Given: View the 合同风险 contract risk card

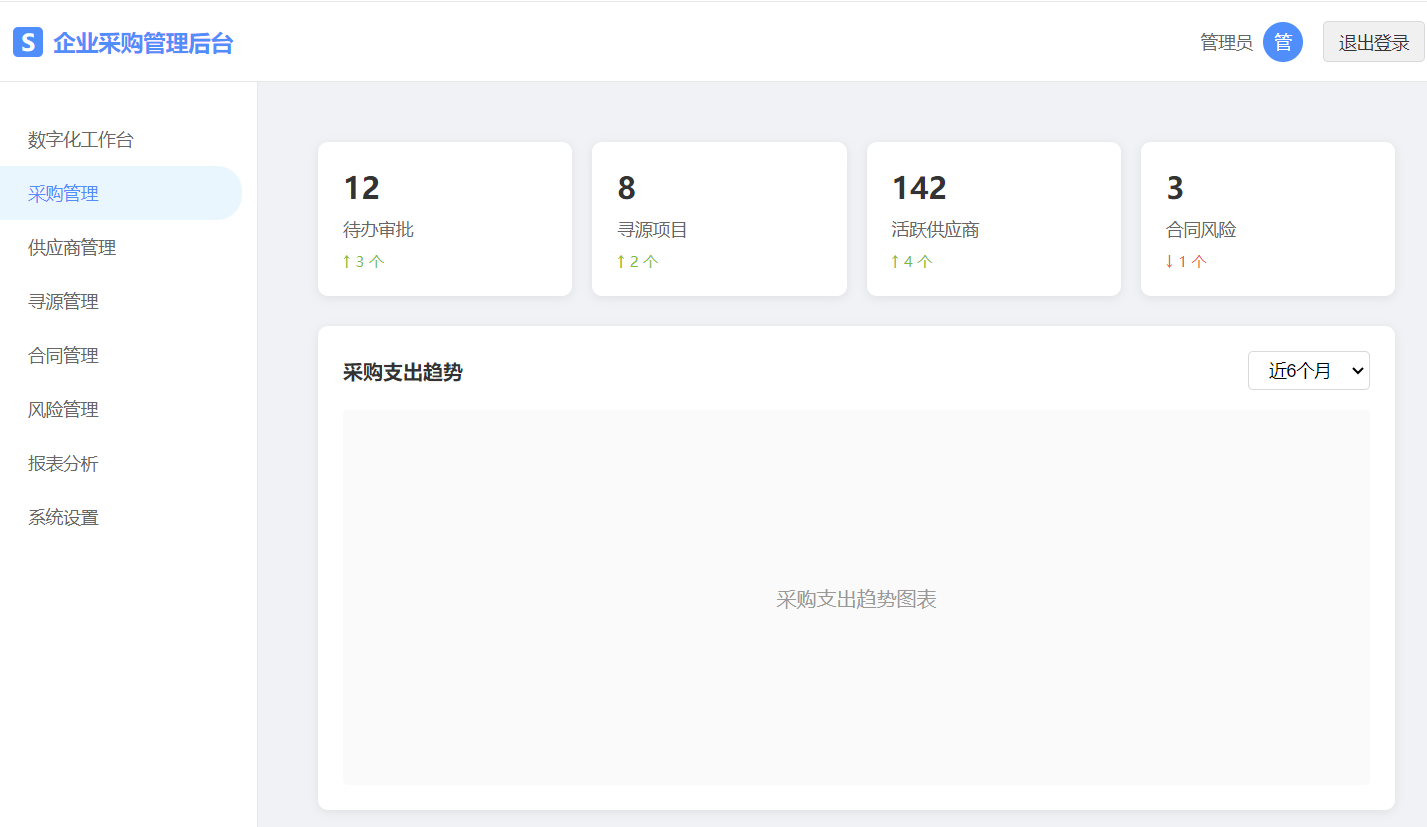Looking at the screenshot, I should pyautogui.click(x=1266, y=218).
